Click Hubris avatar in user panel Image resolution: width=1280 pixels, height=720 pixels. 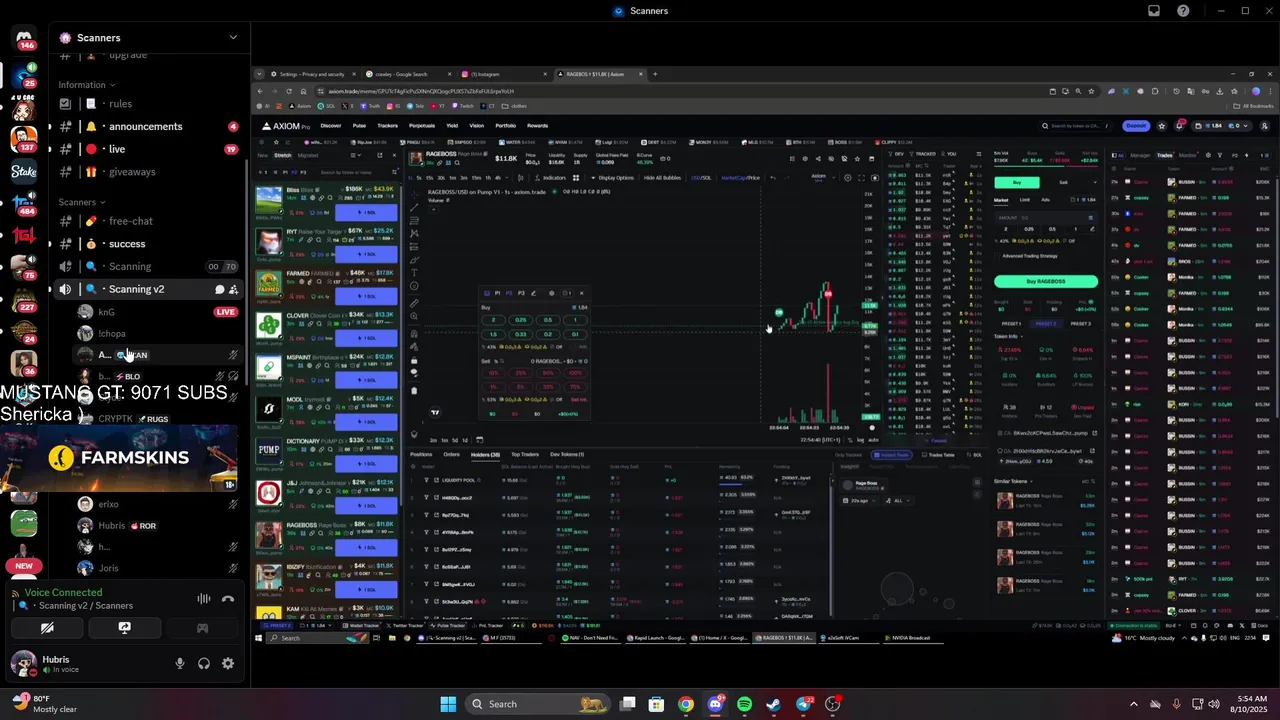click(x=24, y=663)
